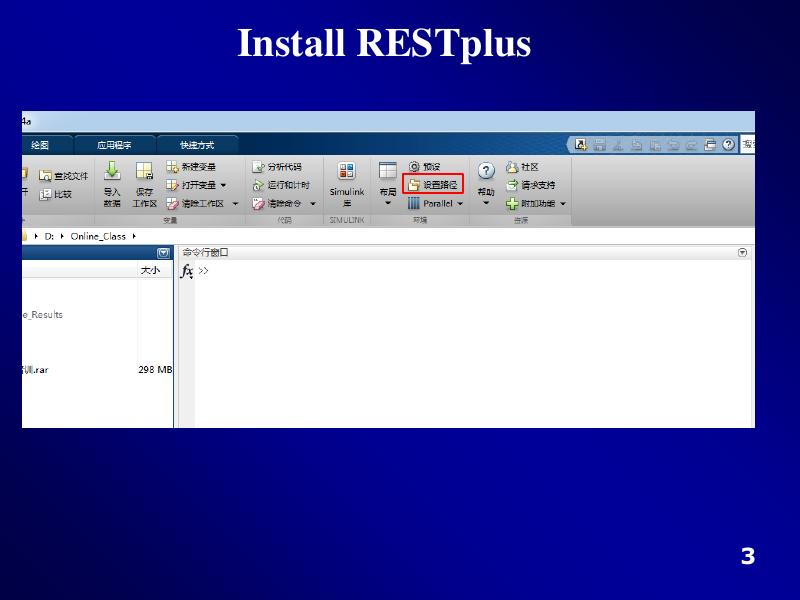Open the Current Folder panel actions menu
800x600 pixels.
[x=163, y=253]
